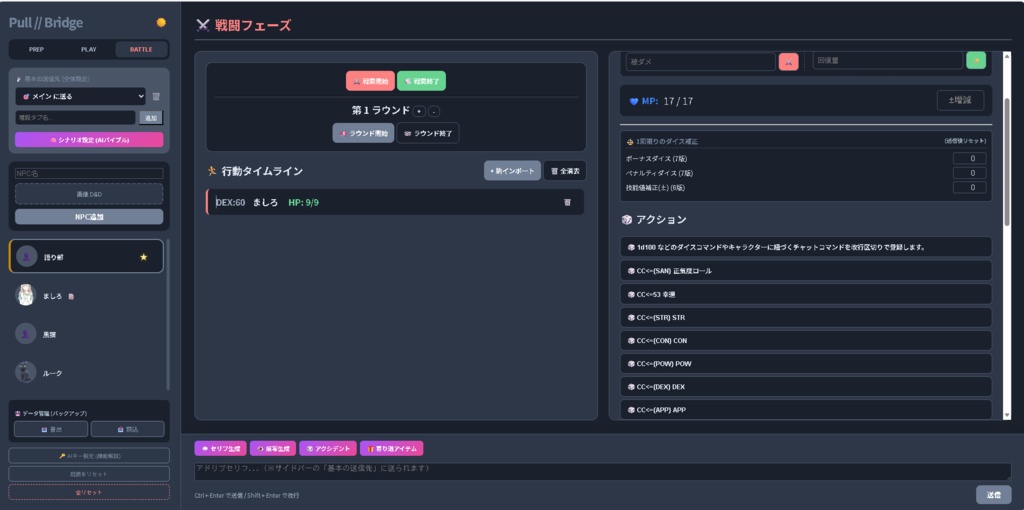
Task: Click ましろ avatar thumbnail
Action: point(26,295)
